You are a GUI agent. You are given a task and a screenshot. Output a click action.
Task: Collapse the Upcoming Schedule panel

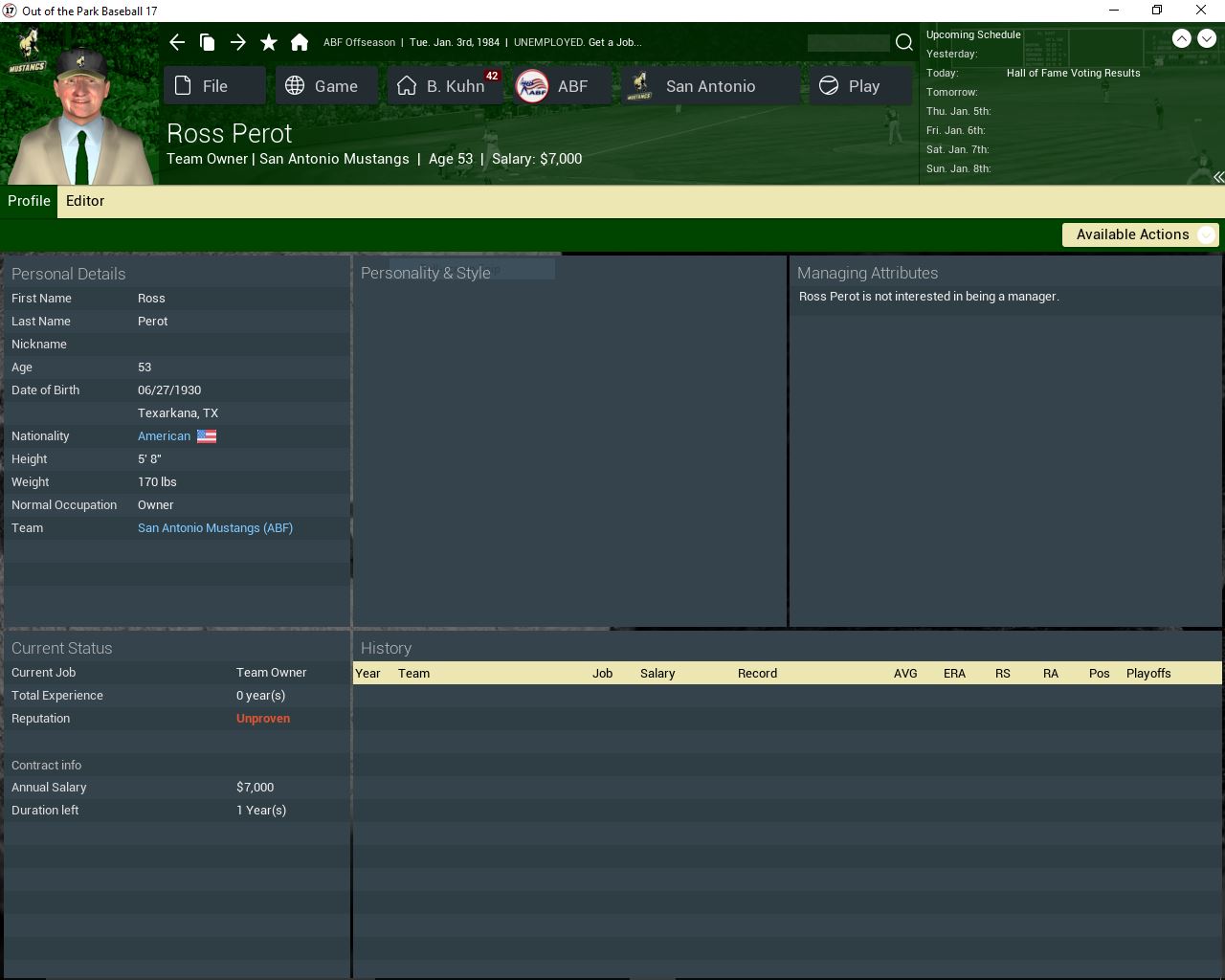(1218, 177)
